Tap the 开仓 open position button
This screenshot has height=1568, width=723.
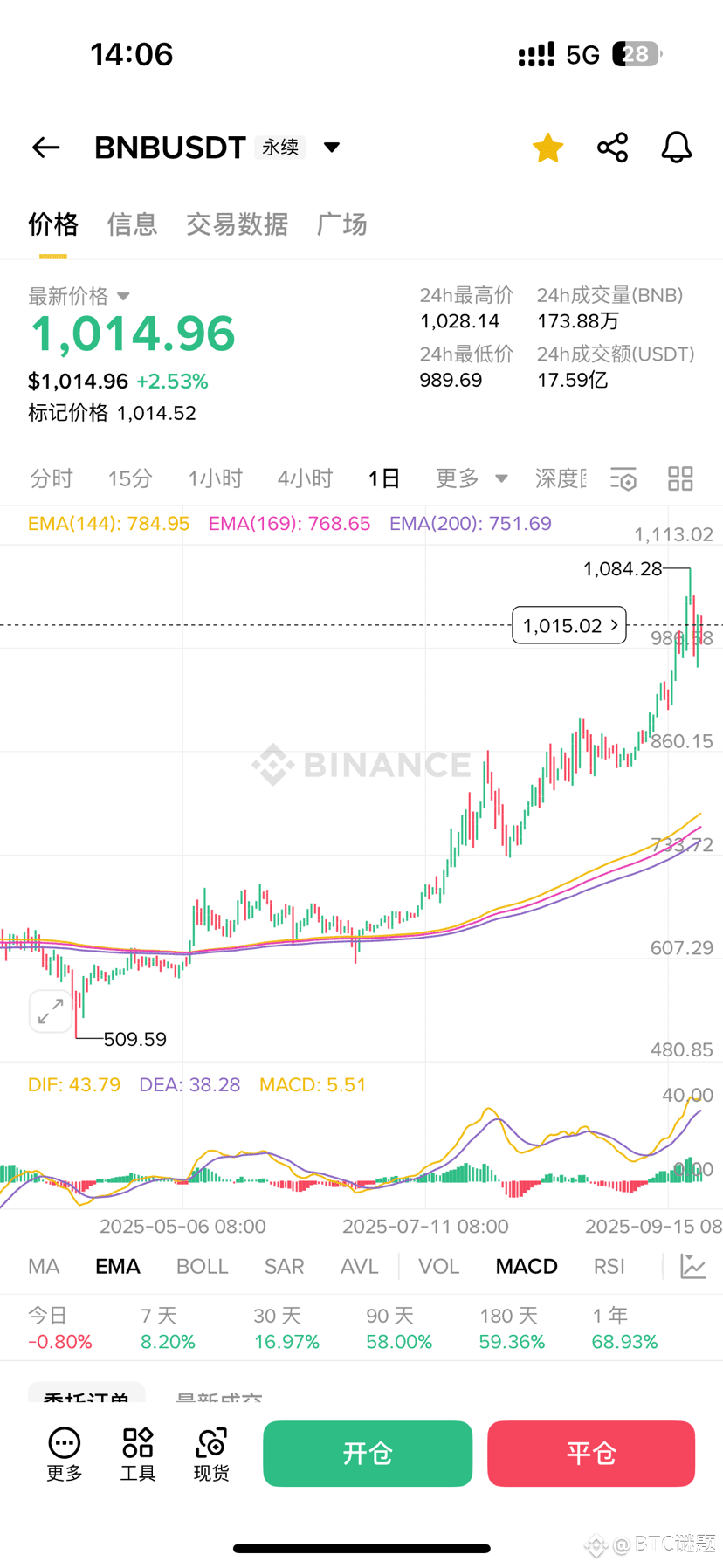point(368,1454)
